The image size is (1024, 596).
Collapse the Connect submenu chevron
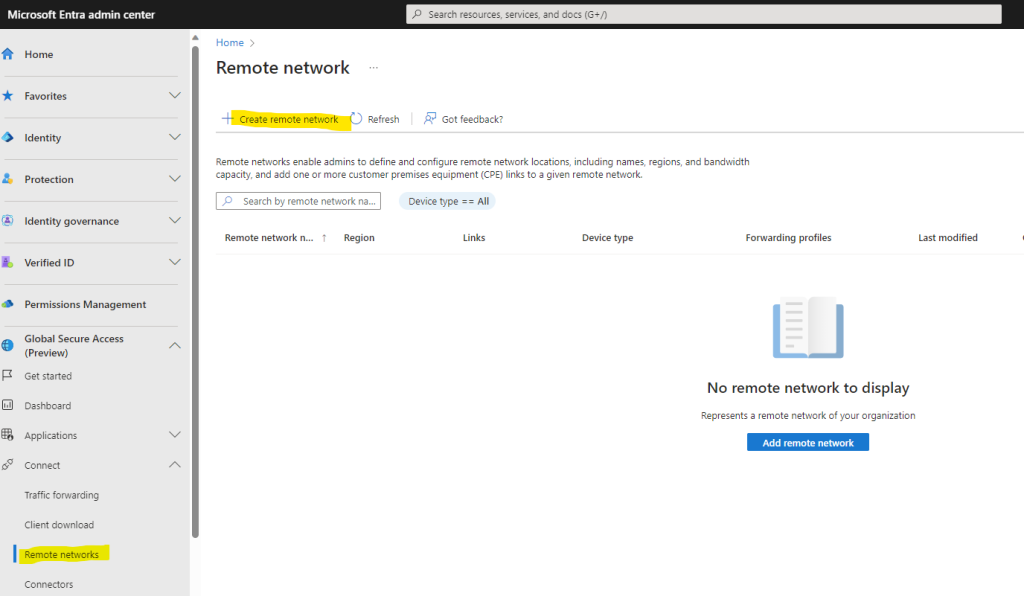[x=174, y=465]
